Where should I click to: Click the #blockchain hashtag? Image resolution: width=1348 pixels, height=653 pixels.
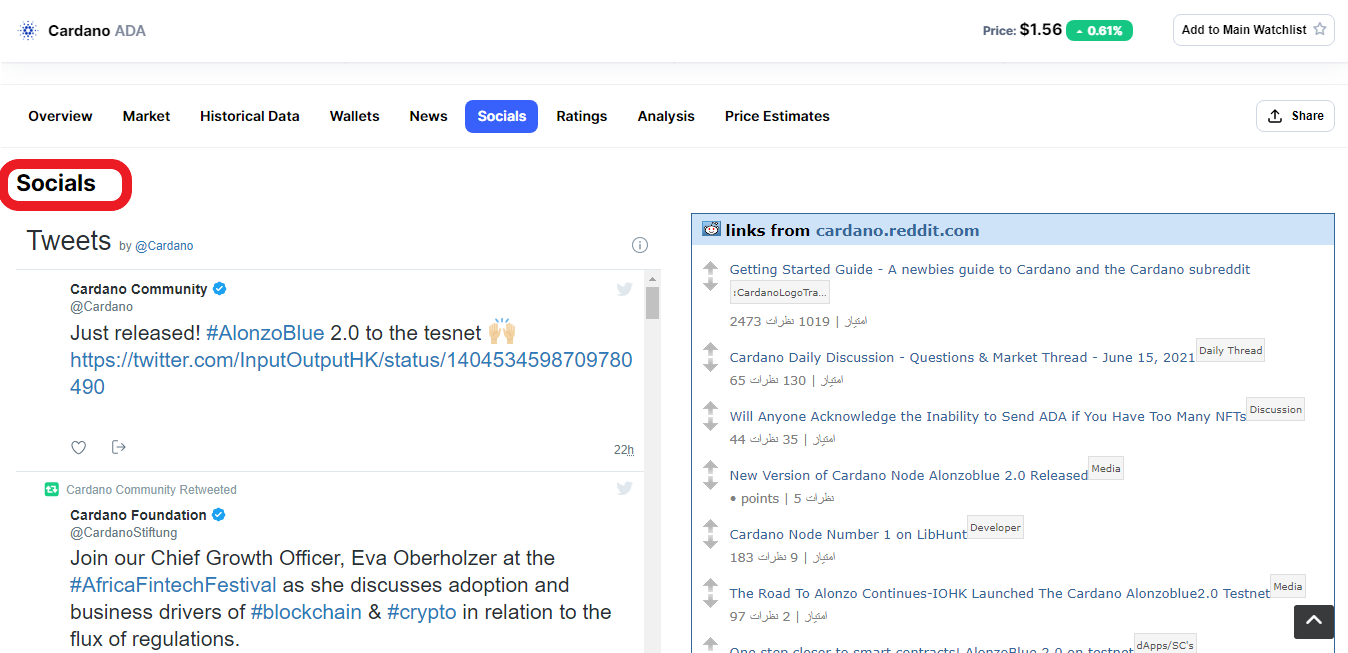coord(306,612)
